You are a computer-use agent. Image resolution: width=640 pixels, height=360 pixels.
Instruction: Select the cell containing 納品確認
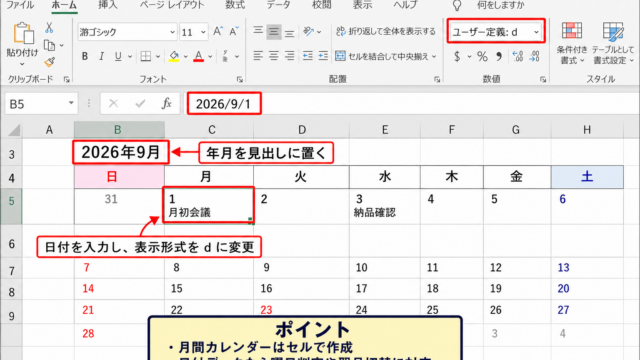coord(384,206)
